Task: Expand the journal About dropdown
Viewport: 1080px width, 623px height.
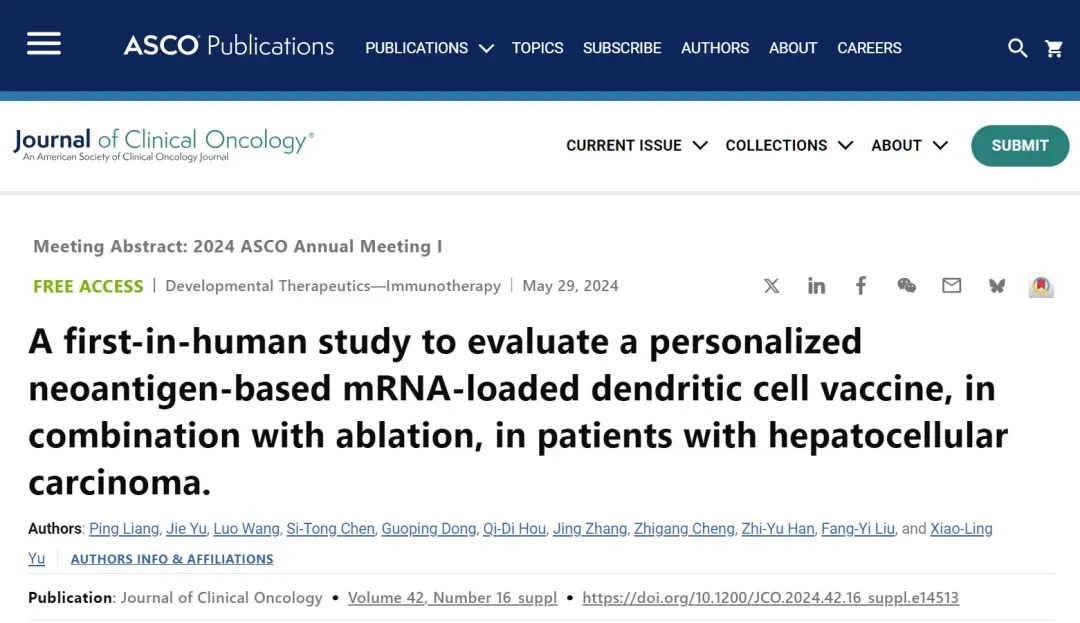Action: point(909,145)
